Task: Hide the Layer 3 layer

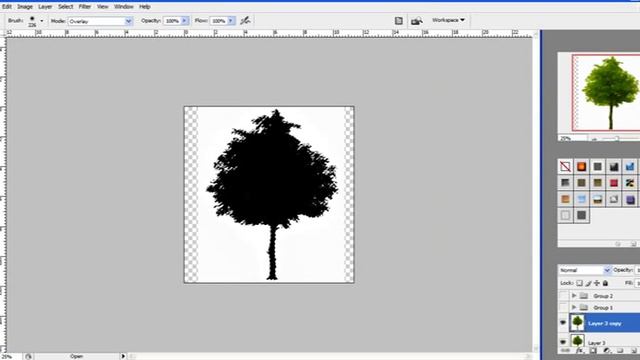Action: (563, 342)
